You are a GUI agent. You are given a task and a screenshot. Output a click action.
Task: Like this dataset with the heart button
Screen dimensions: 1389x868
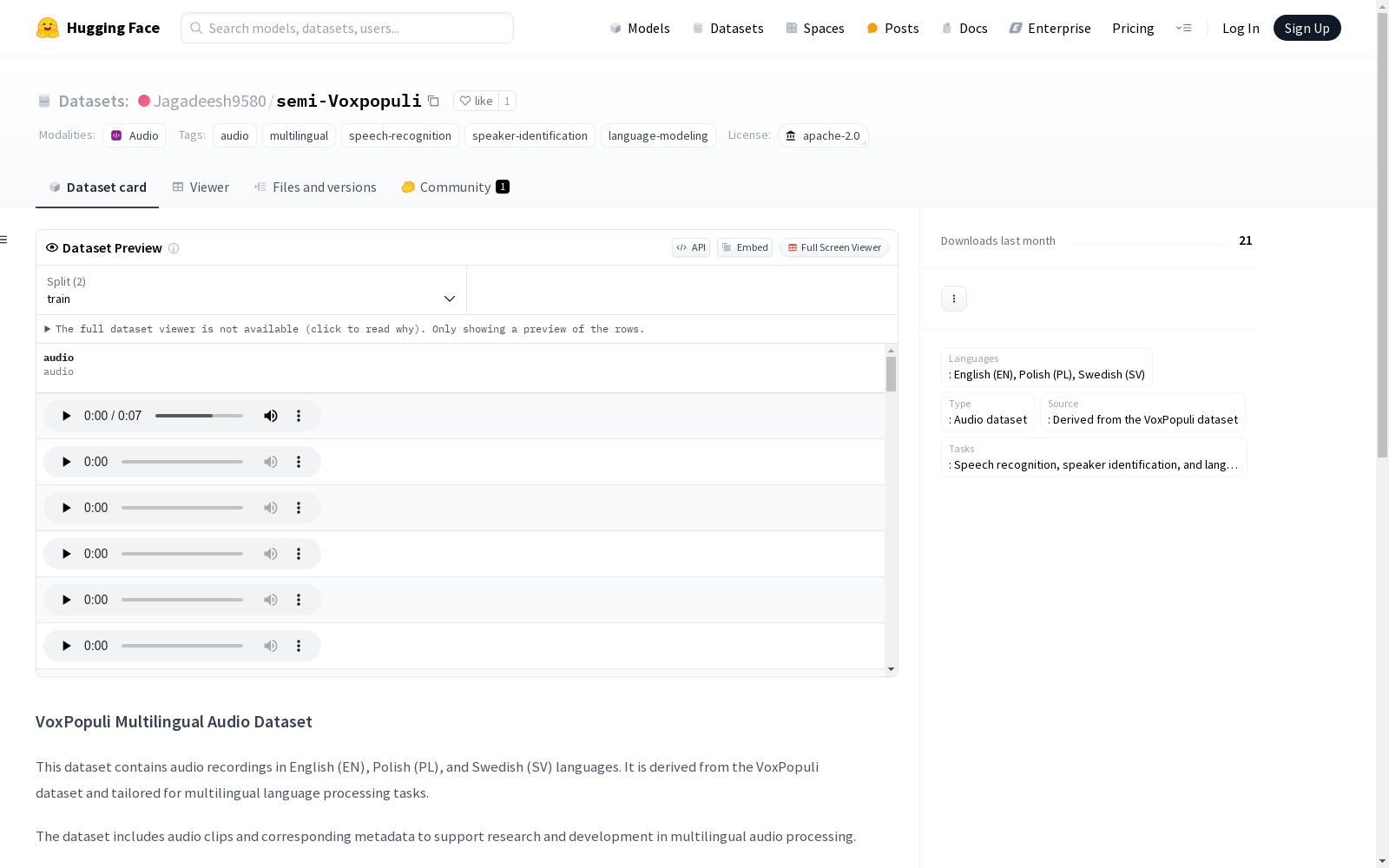click(476, 101)
